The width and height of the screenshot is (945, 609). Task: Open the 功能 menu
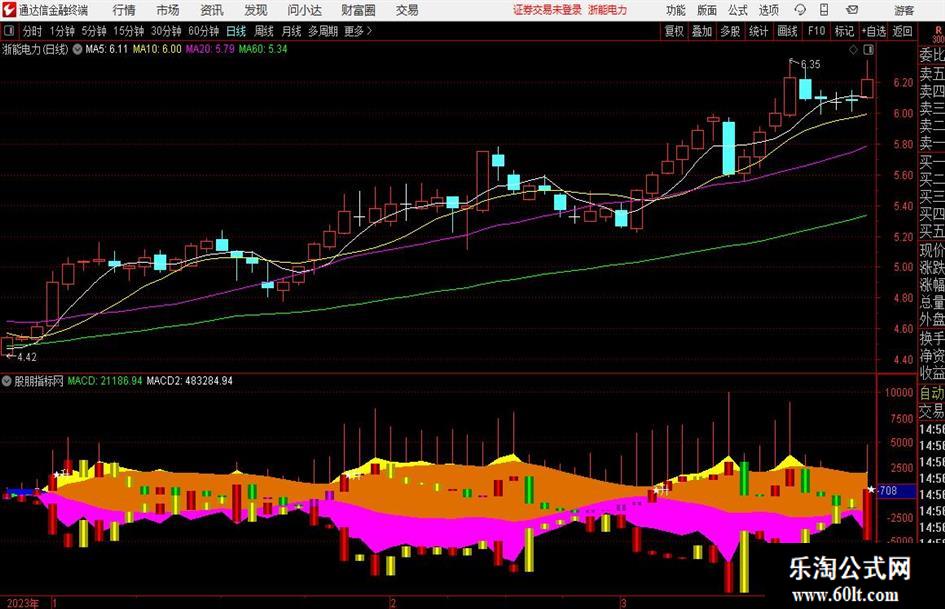[x=676, y=10]
